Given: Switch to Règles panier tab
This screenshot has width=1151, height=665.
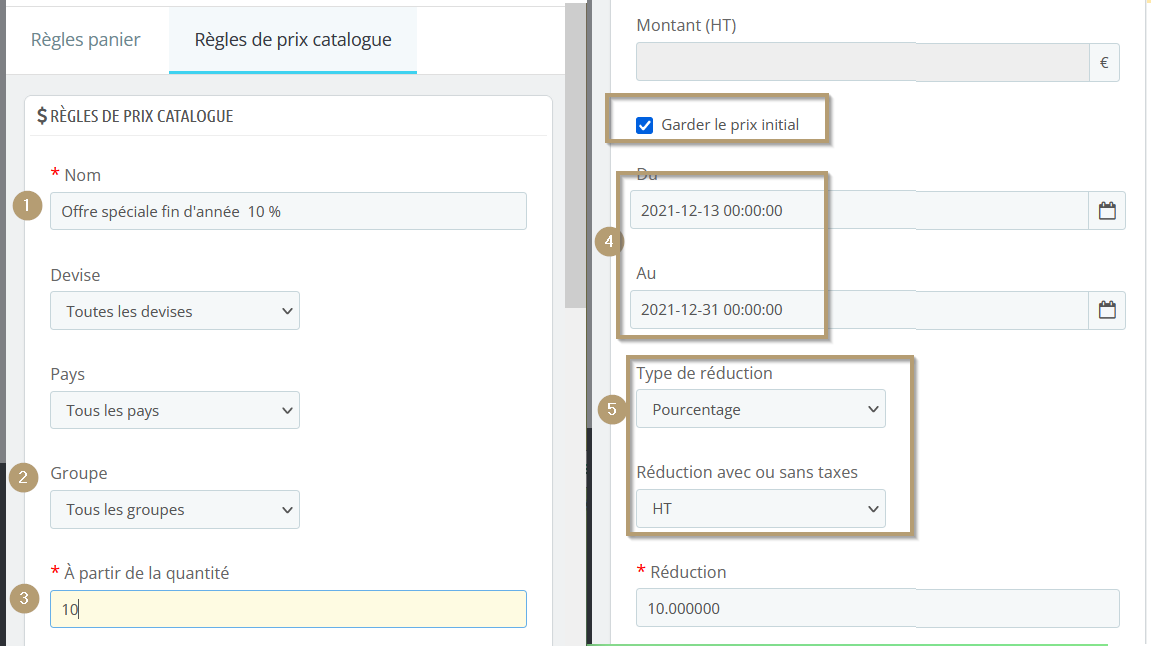Looking at the screenshot, I should (86, 40).
